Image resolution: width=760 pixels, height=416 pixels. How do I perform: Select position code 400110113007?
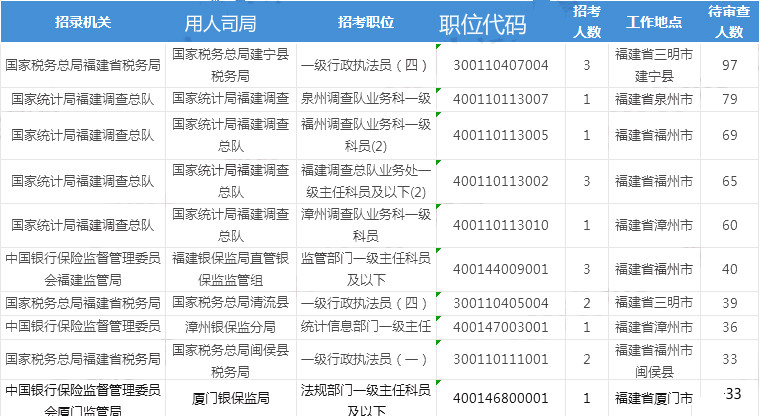click(501, 99)
